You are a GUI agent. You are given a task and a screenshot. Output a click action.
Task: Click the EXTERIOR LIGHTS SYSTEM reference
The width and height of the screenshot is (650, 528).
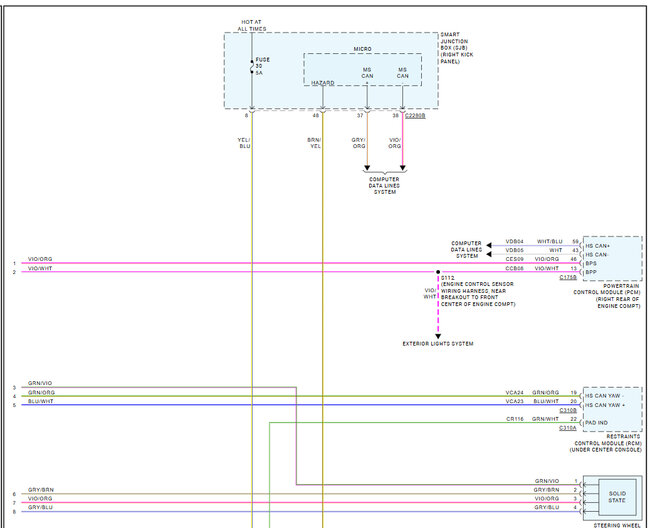coord(438,344)
